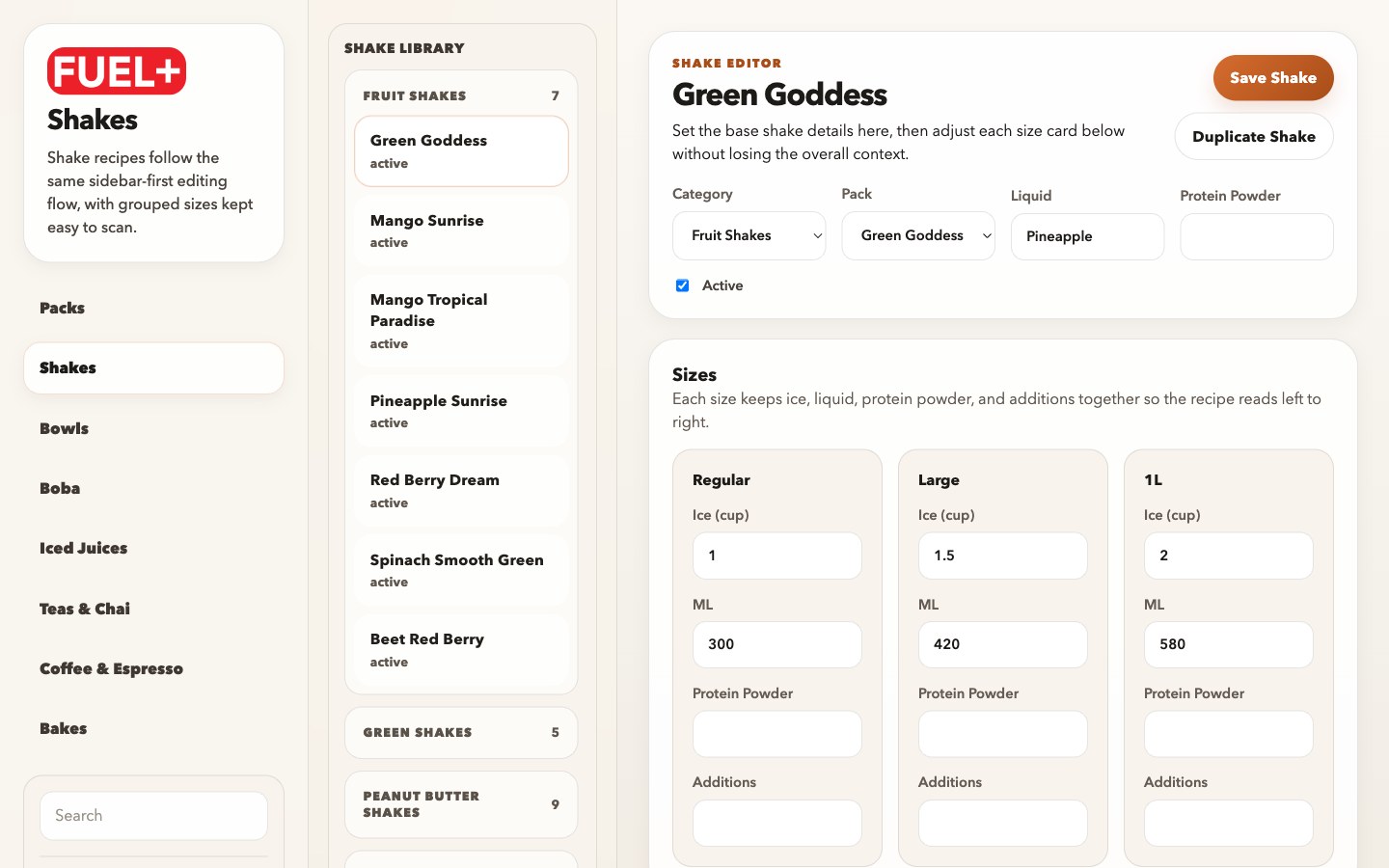The height and width of the screenshot is (868, 1389).
Task: Collapse the Fruit Shakes group
Action: 461,95
